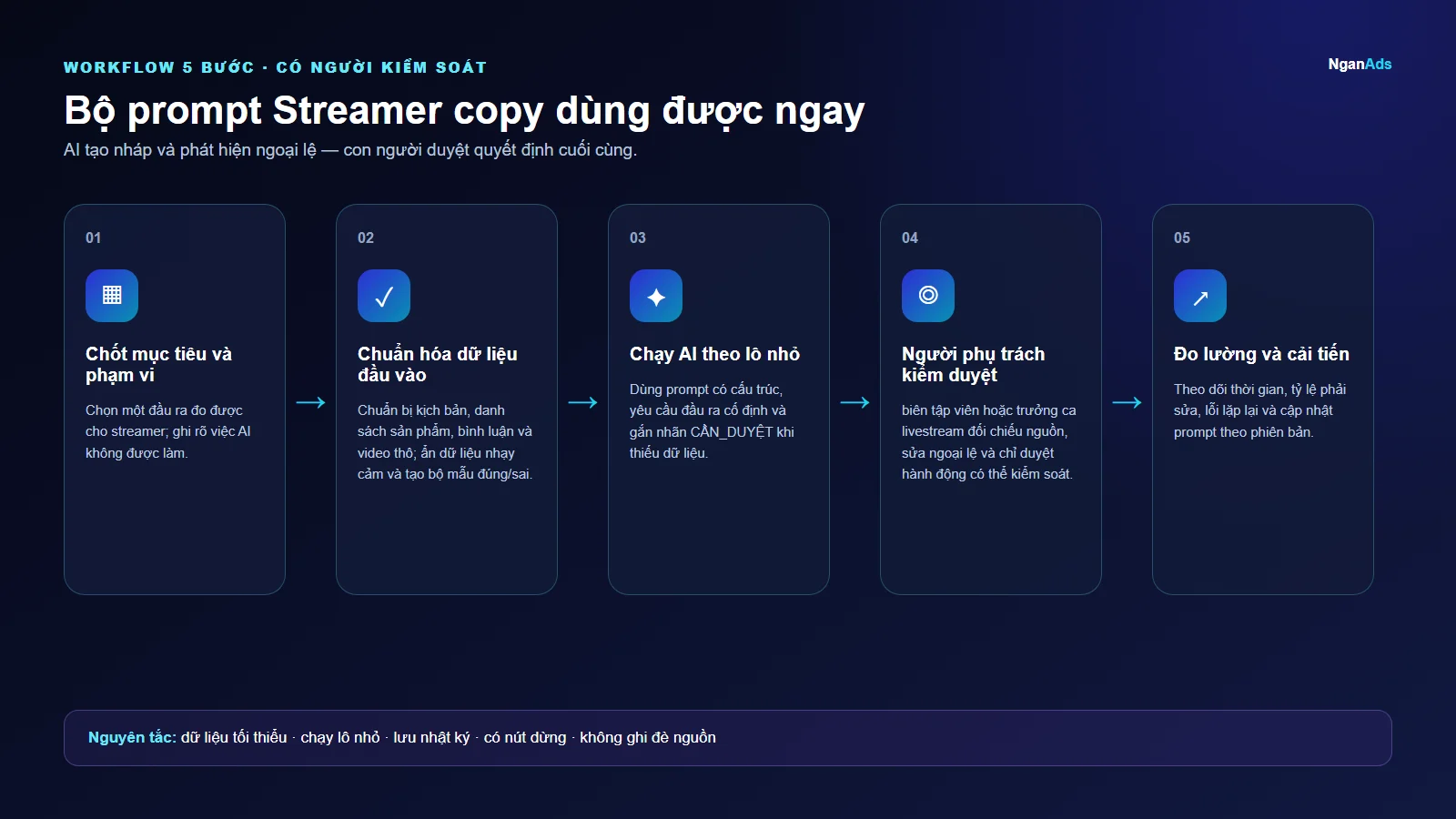Click the target circle icon in step 04 card

928,296
